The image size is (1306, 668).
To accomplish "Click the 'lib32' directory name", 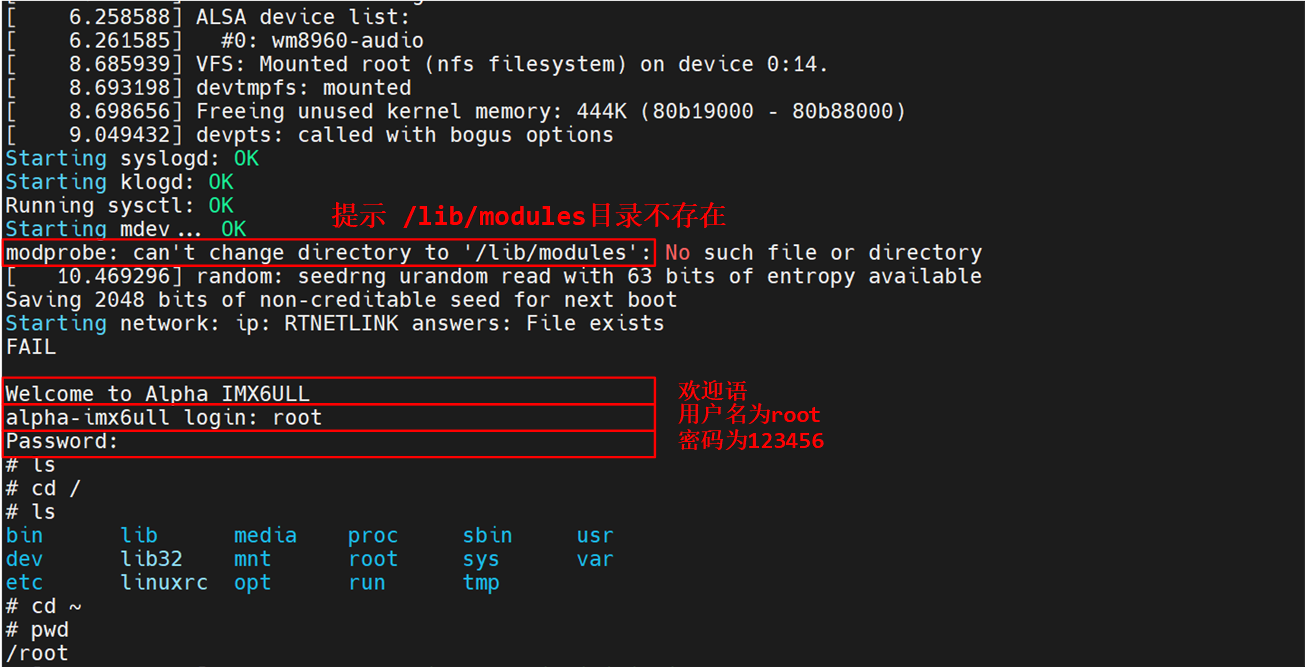I will point(151,559).
